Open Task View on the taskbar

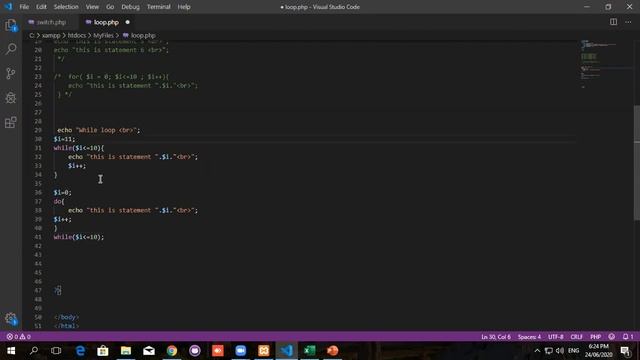[56, 351]
